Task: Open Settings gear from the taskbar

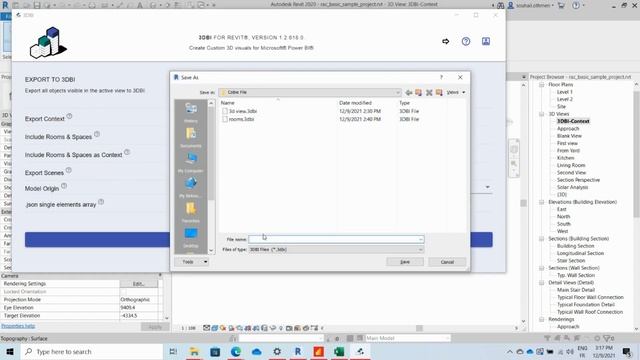Action: pyautogui.click(x=277, y=351)
